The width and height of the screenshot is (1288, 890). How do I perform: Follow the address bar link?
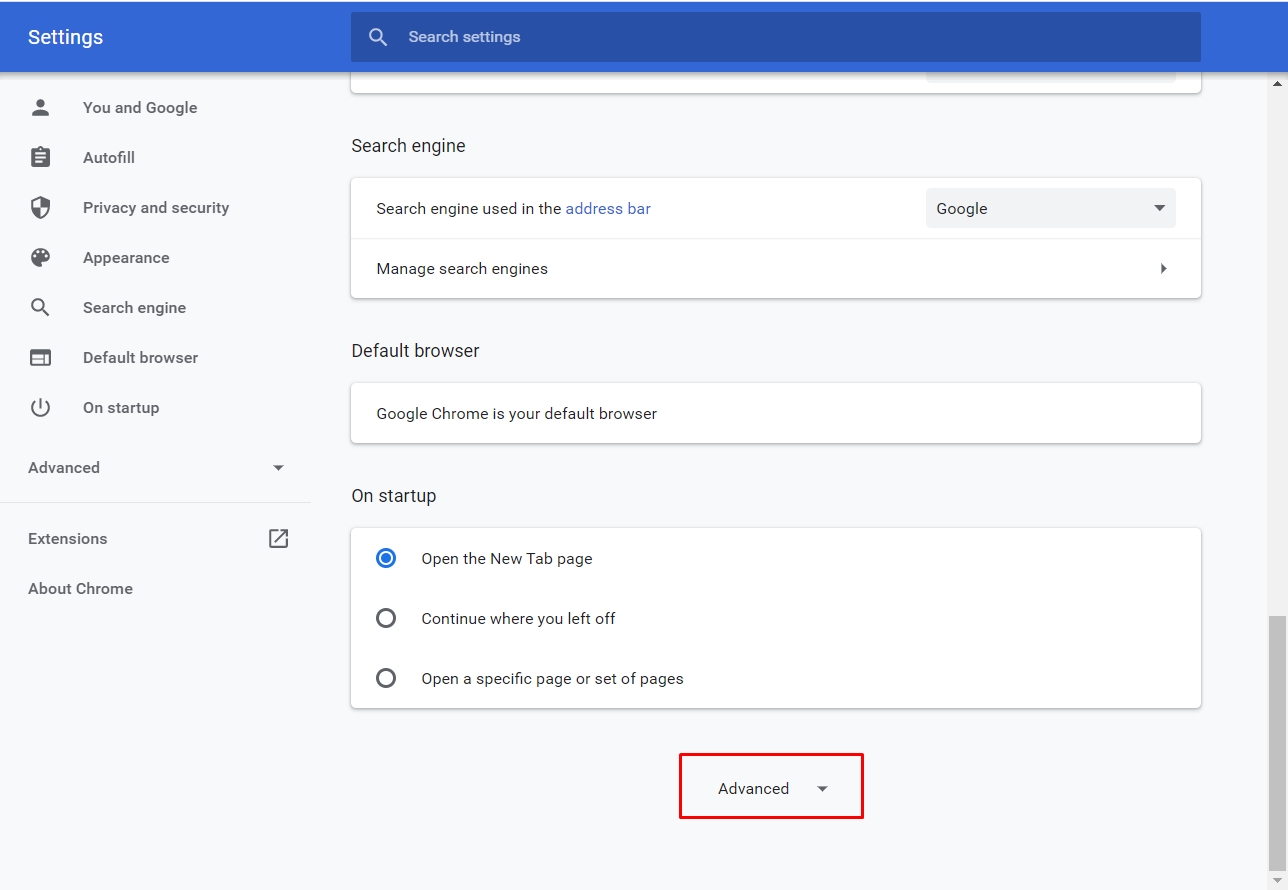tap(608, 208)
